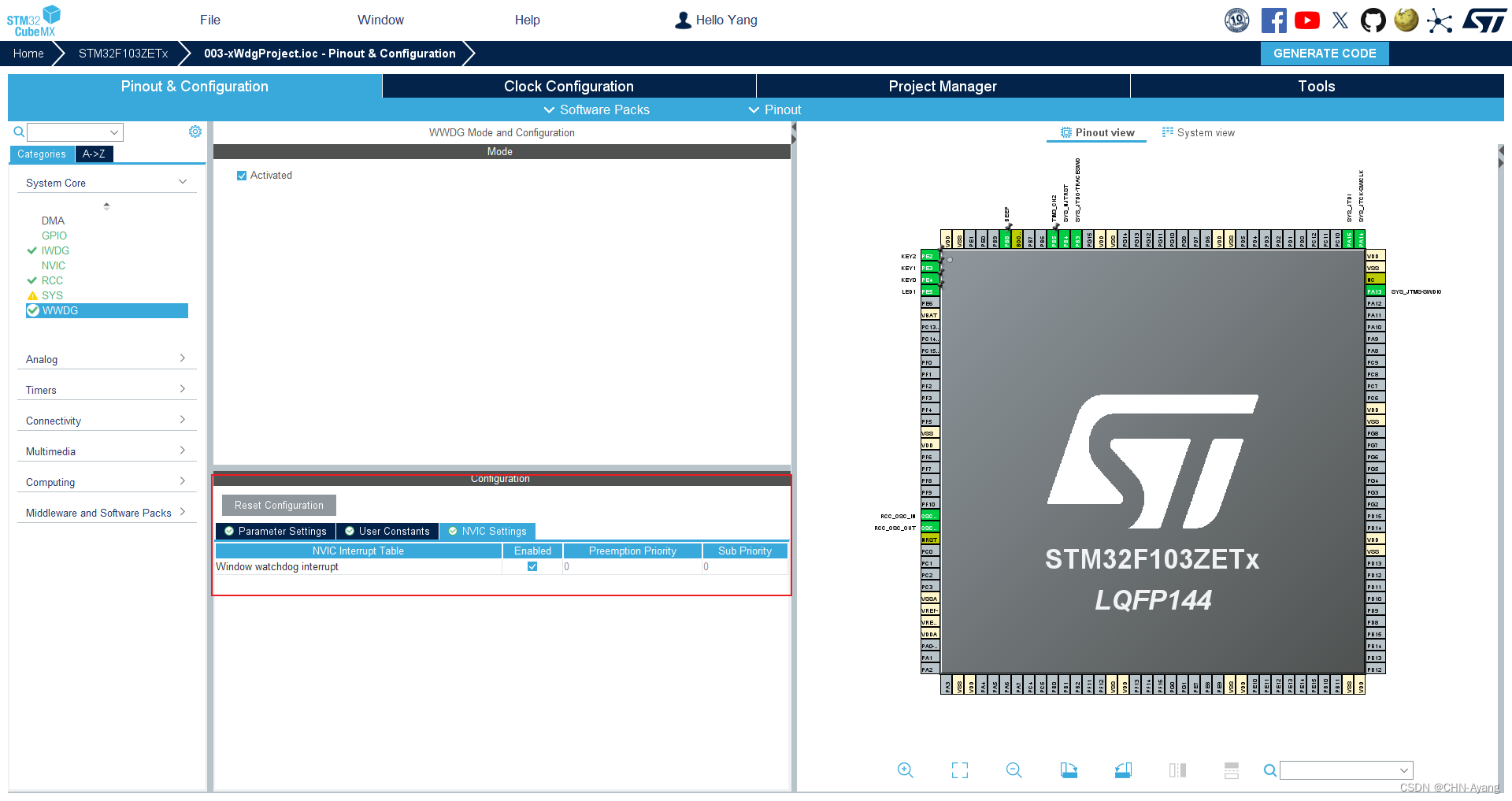This screenshot has width=1512, height=801.
Task: Open the Help menu
Action: (528, 20)
